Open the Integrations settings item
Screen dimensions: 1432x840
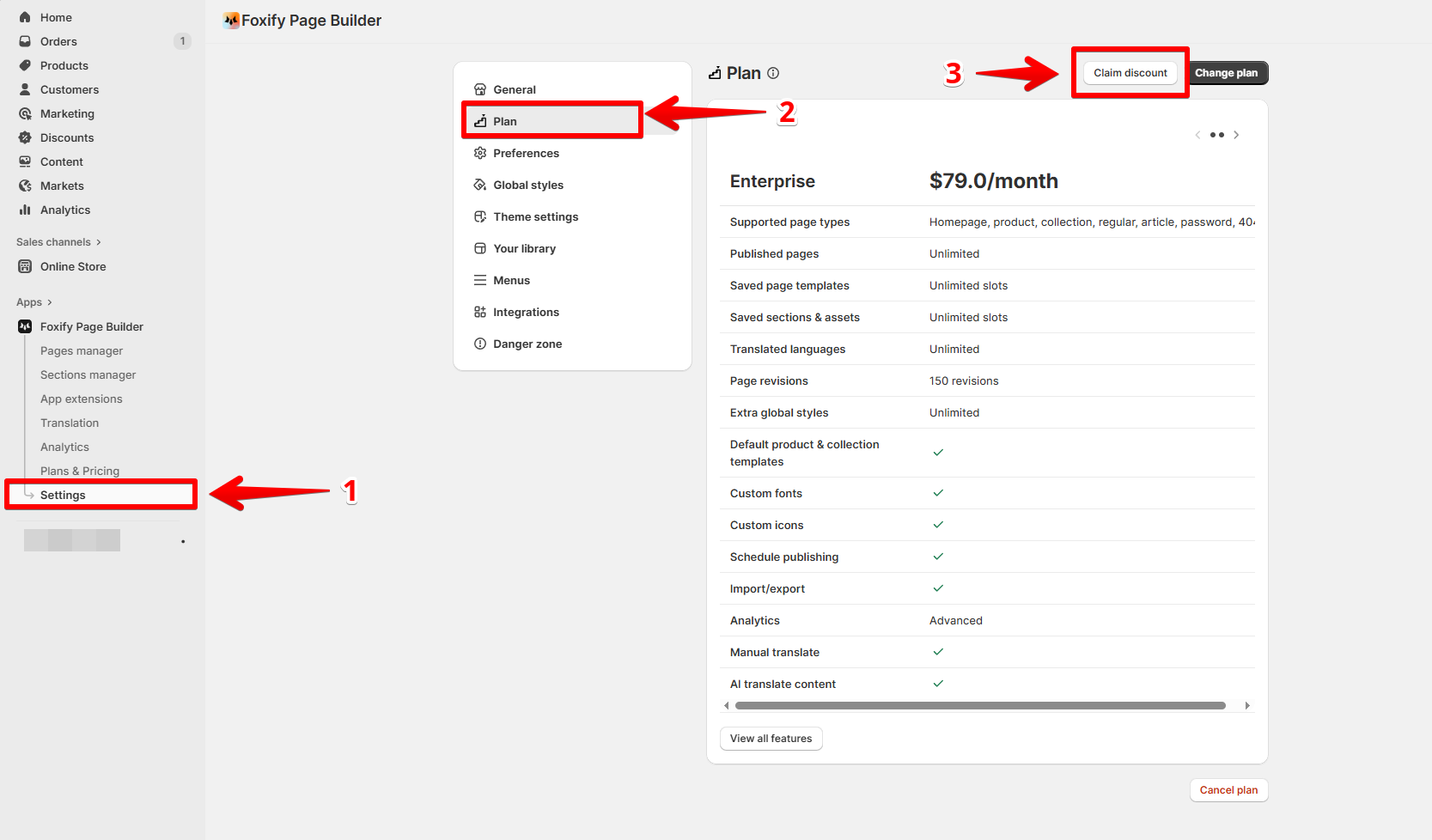pyautogui.click(x=572, y=312)
